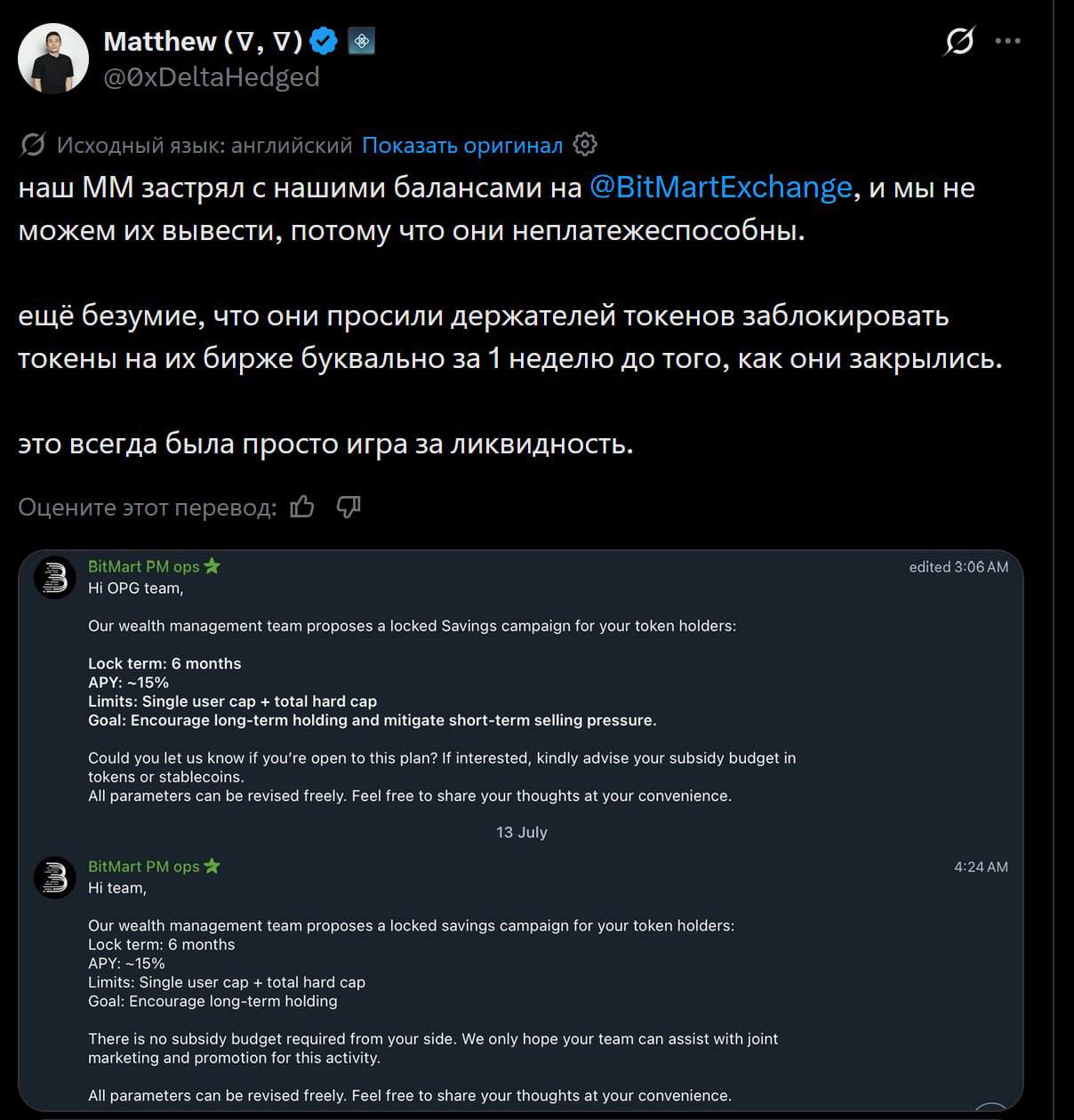Click the @BitMartExchange mention
This screenshot has width=1074, height=1120.
[x=720, y=188]
